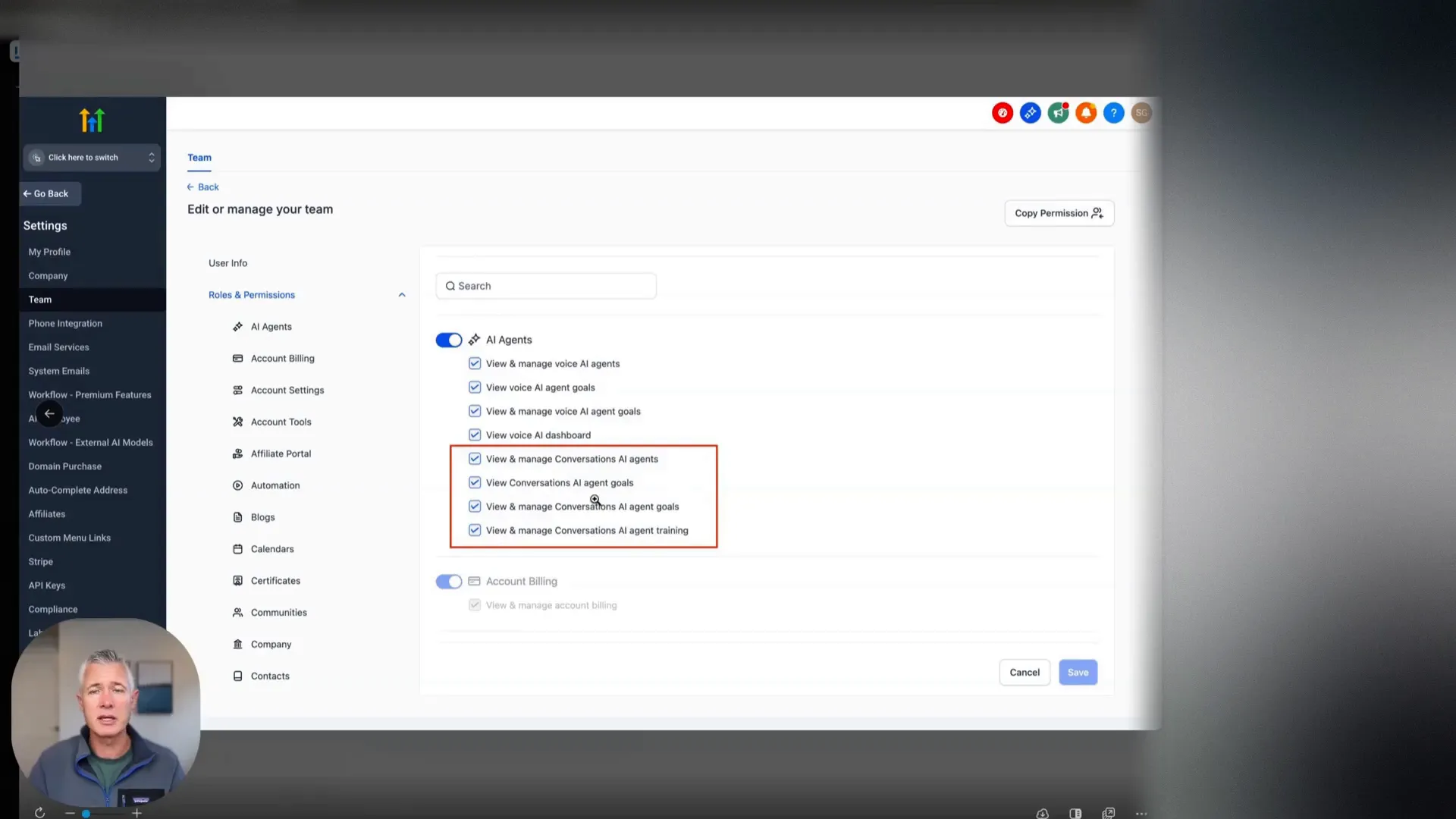Screen dimensions: 1456x819
Task: Open the Calendars permission category
Action: point(271,548)
